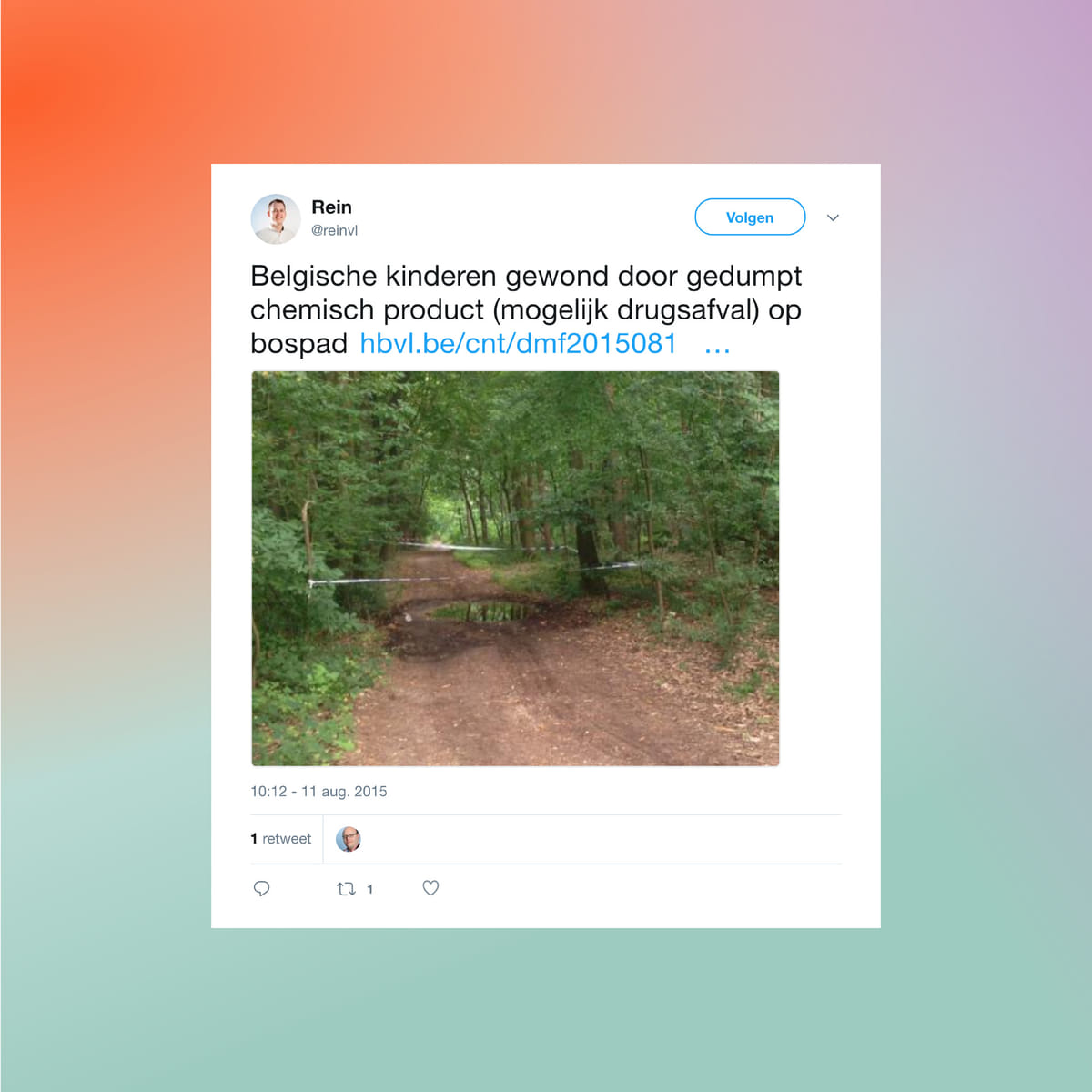Click the word 'bospad' before the link
1092x1092 pixels.
coord(298,345)
